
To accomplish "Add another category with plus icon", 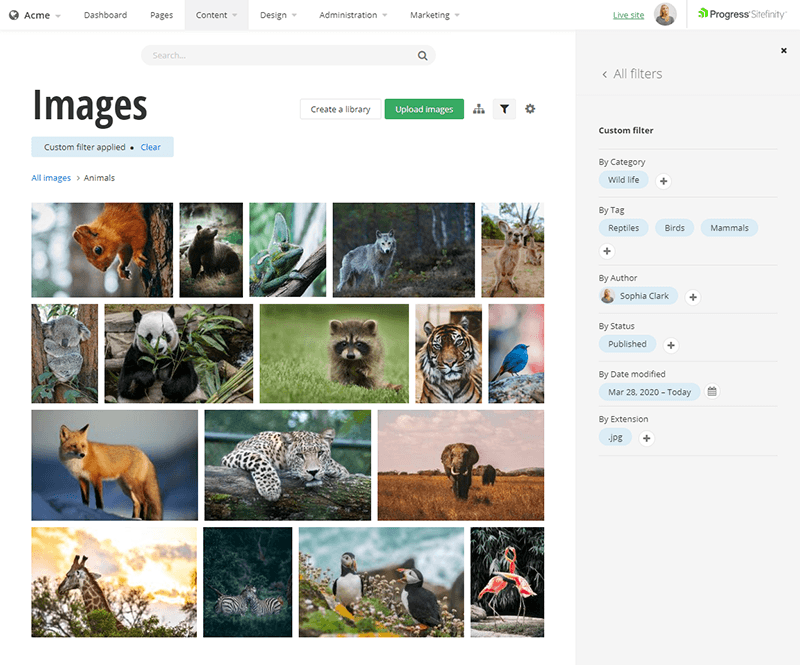I will tap(663, 181).
